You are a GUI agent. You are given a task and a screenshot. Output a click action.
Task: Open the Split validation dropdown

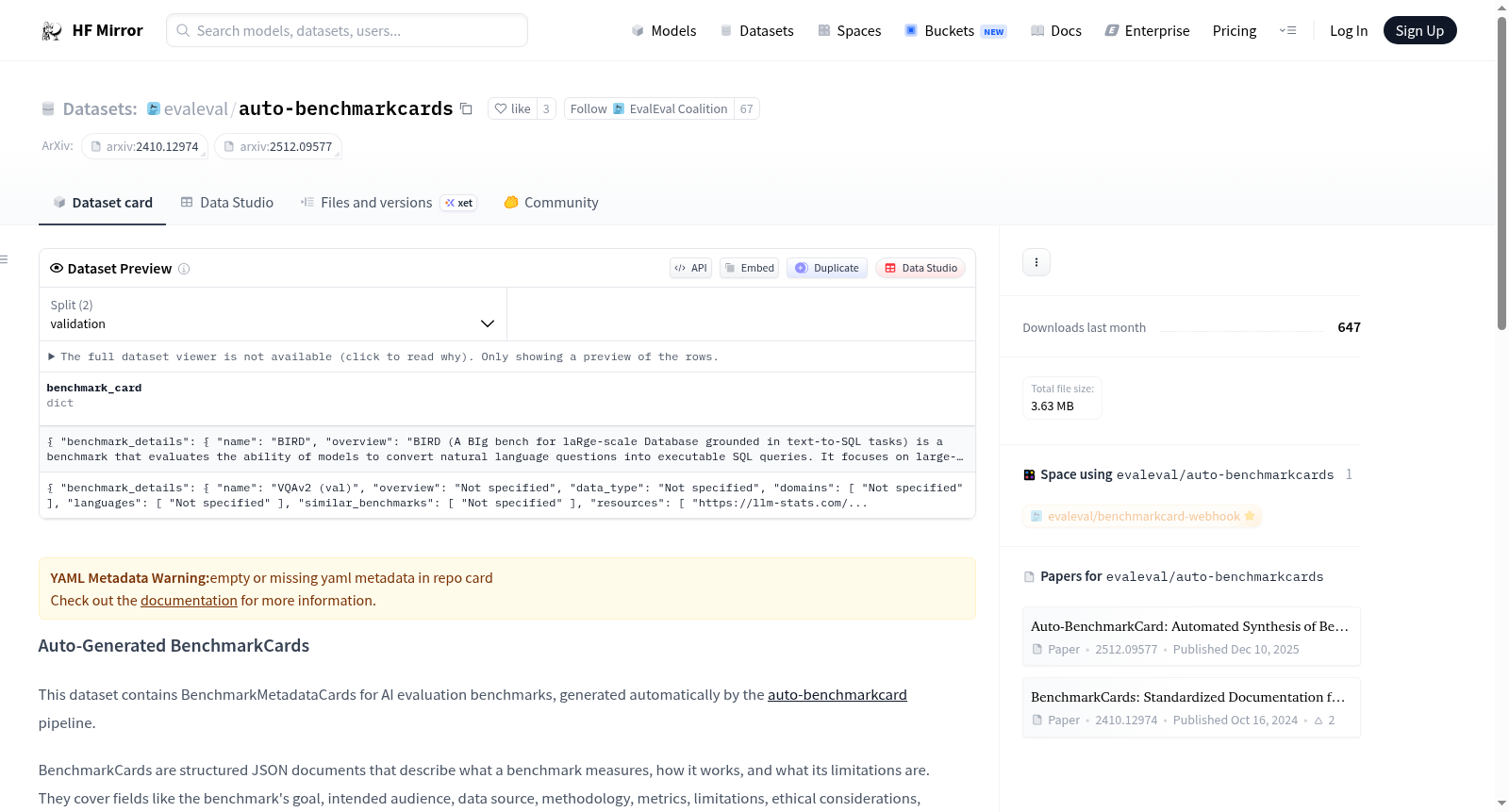point(273,314)
